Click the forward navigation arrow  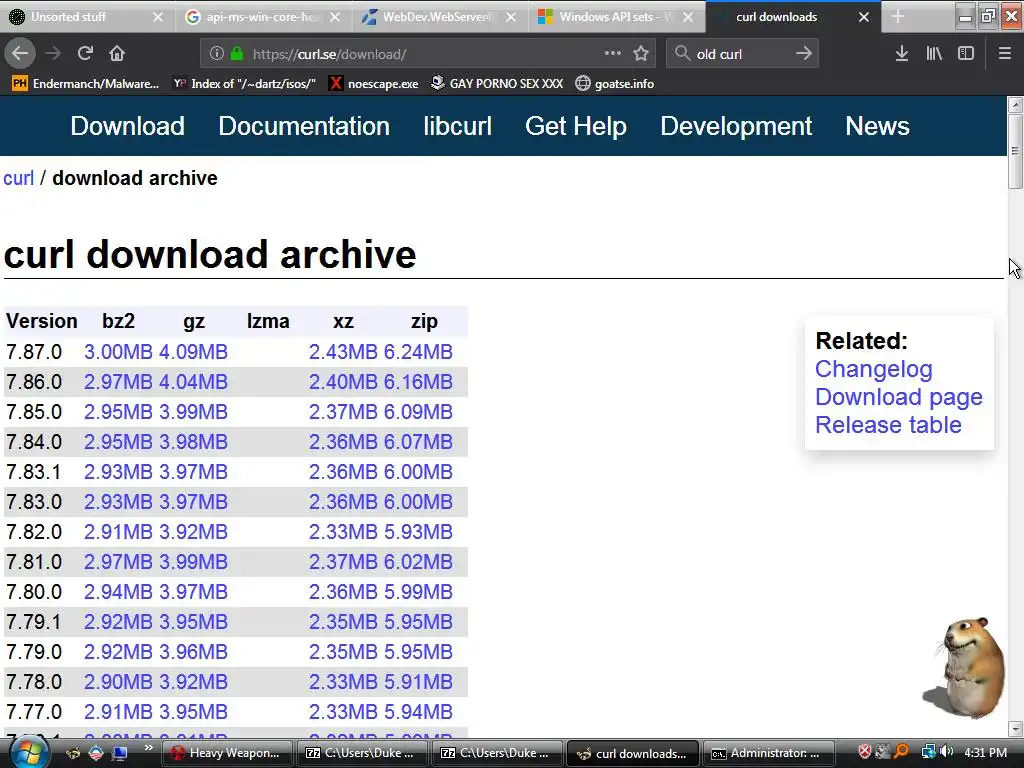pos(53,54)
